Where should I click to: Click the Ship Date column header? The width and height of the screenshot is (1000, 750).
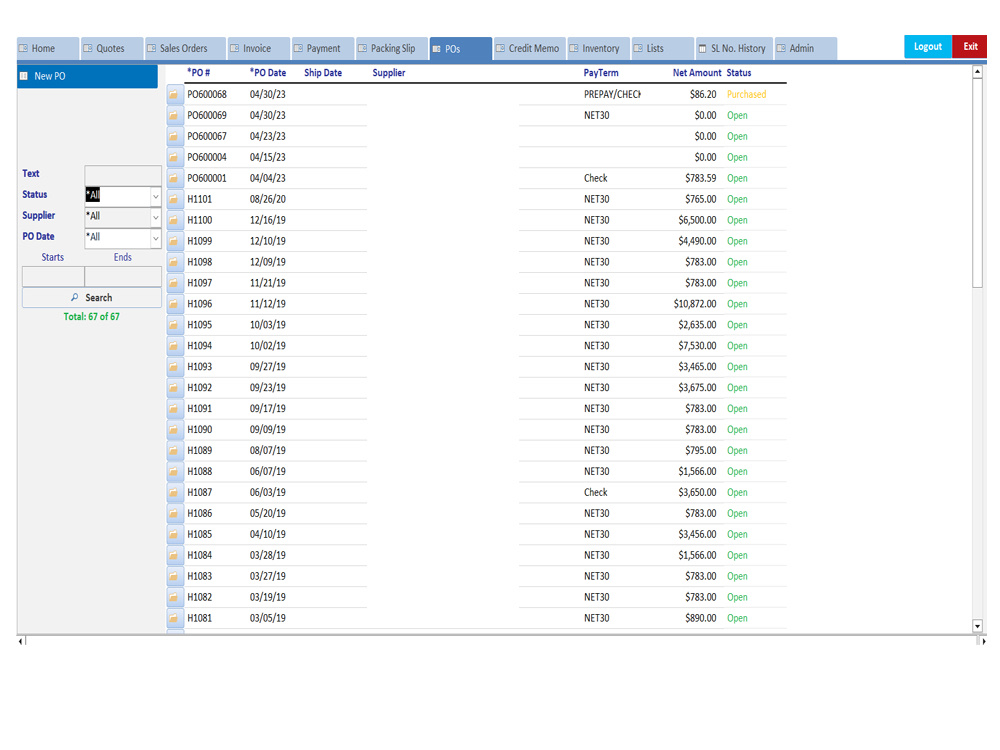323,73
